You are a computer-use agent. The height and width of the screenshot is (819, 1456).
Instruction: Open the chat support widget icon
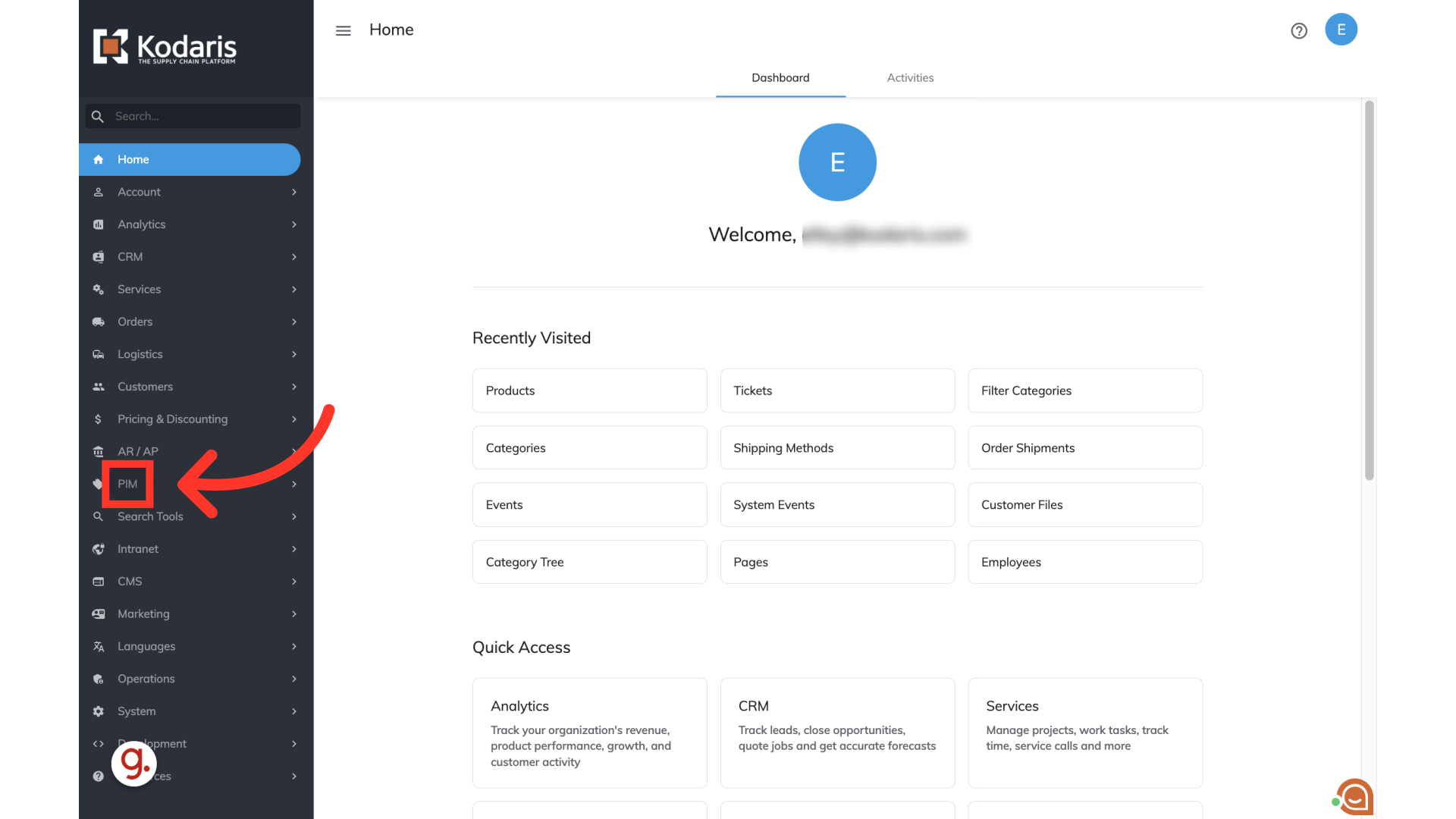[x=1355, y=797]
